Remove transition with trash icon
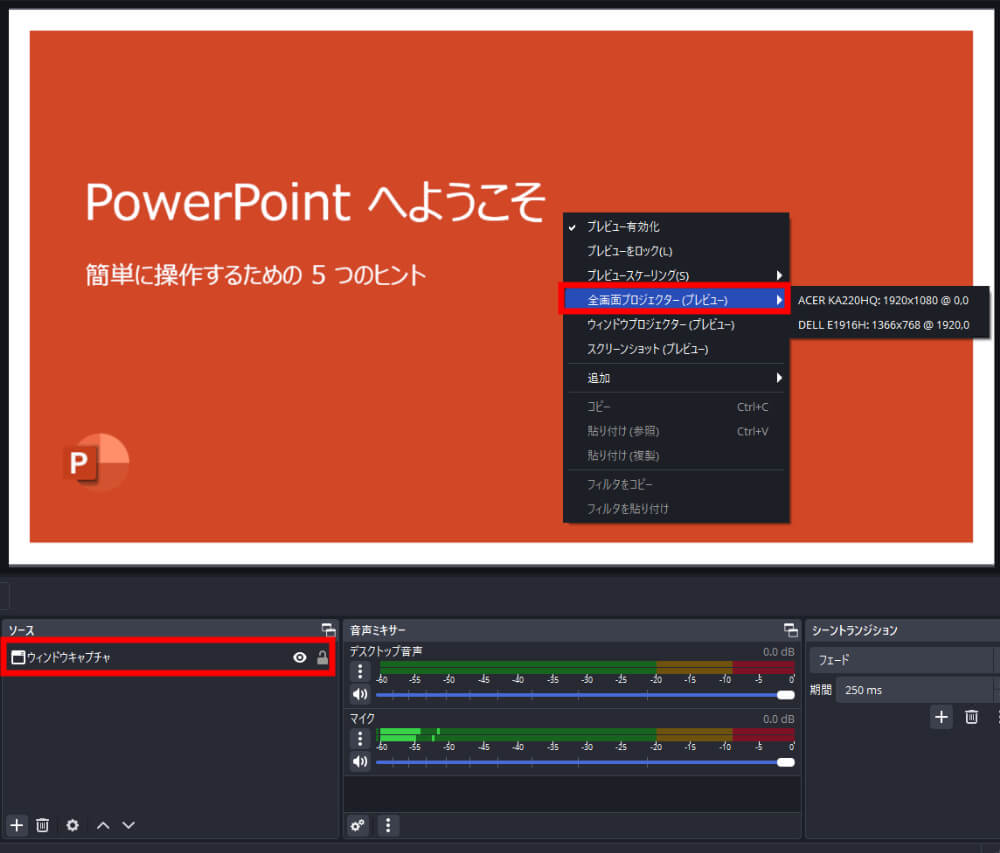 pos(971,717)
